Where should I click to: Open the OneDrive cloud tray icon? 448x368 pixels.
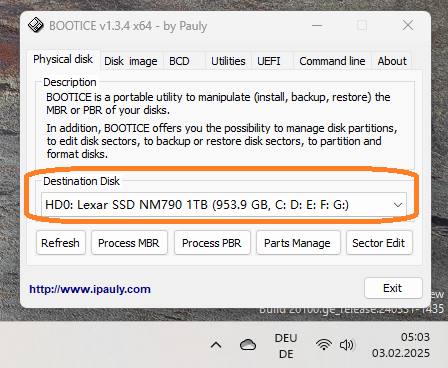click(x=248, y=345)
